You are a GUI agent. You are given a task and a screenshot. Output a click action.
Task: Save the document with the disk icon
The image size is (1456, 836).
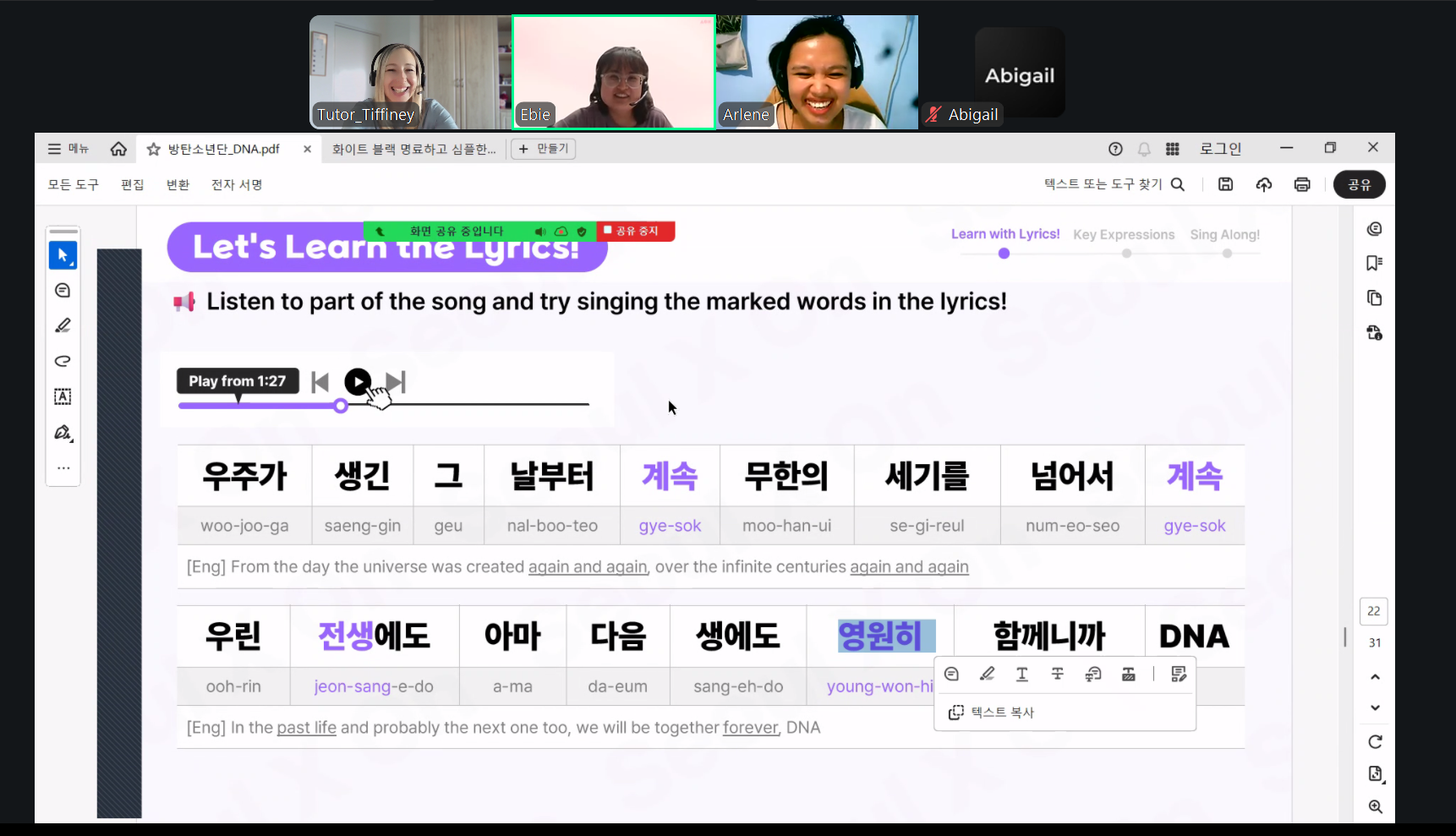click(x=1225, y=184)
